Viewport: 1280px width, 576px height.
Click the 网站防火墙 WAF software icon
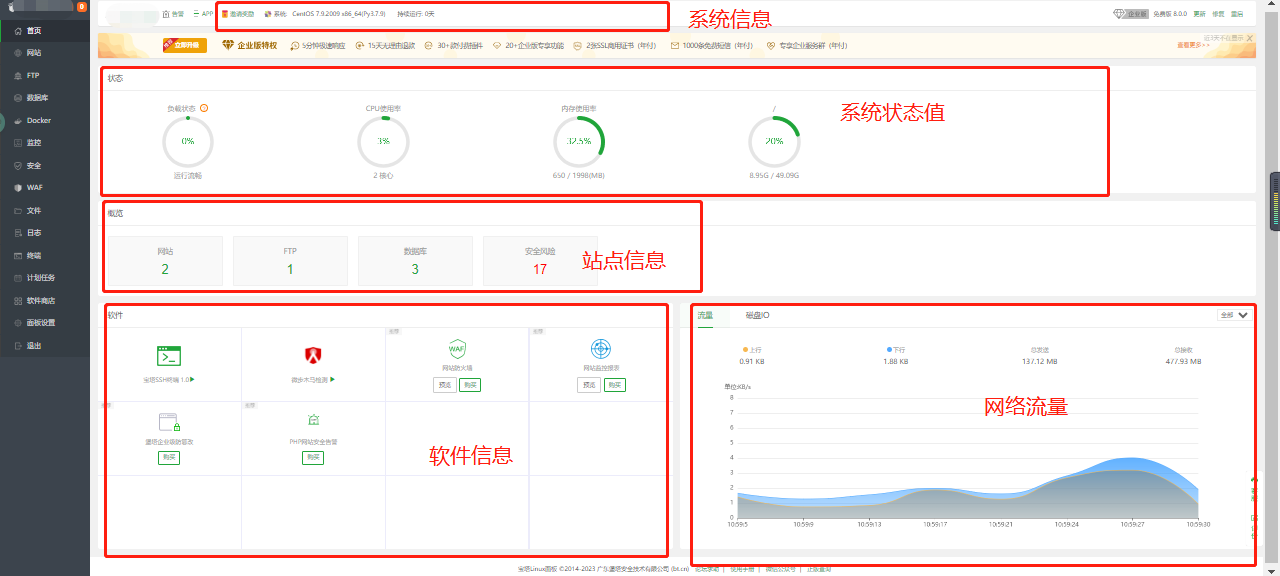[457, 349]
